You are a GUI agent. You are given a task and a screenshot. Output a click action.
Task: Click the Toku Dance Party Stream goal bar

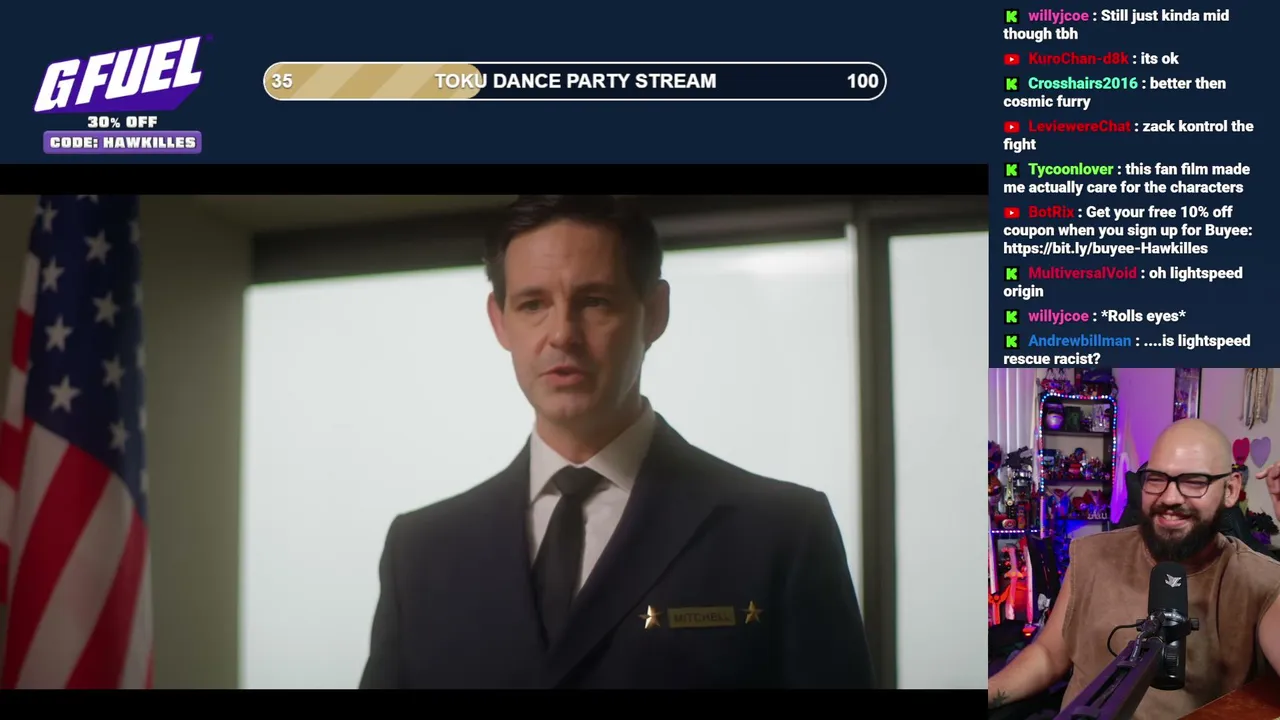click(575, 81)
